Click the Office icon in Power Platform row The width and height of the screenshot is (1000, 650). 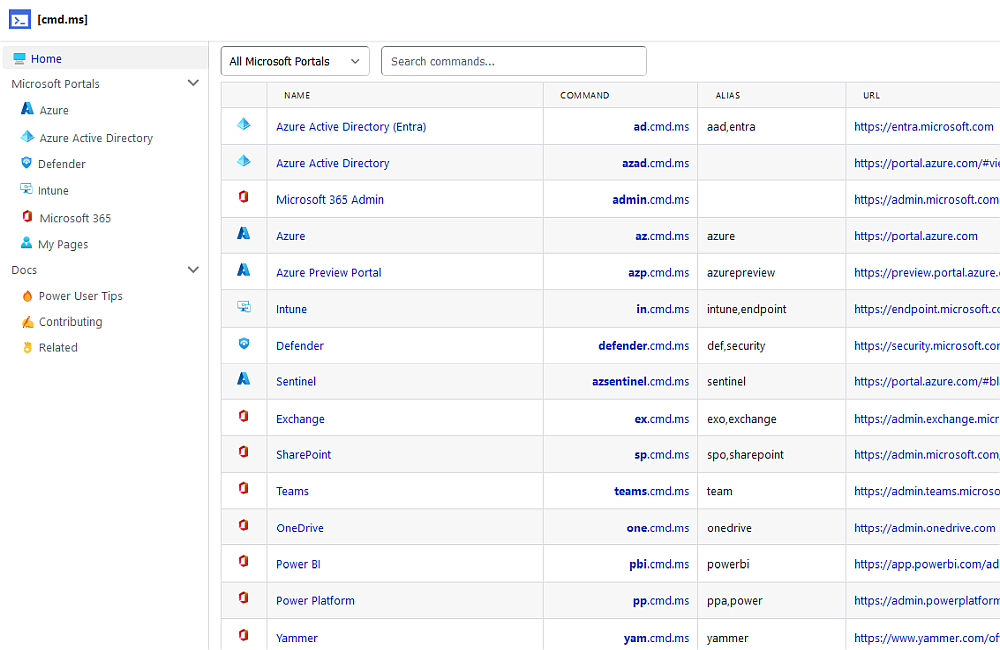pyautogui.click(x=244, y=598)
